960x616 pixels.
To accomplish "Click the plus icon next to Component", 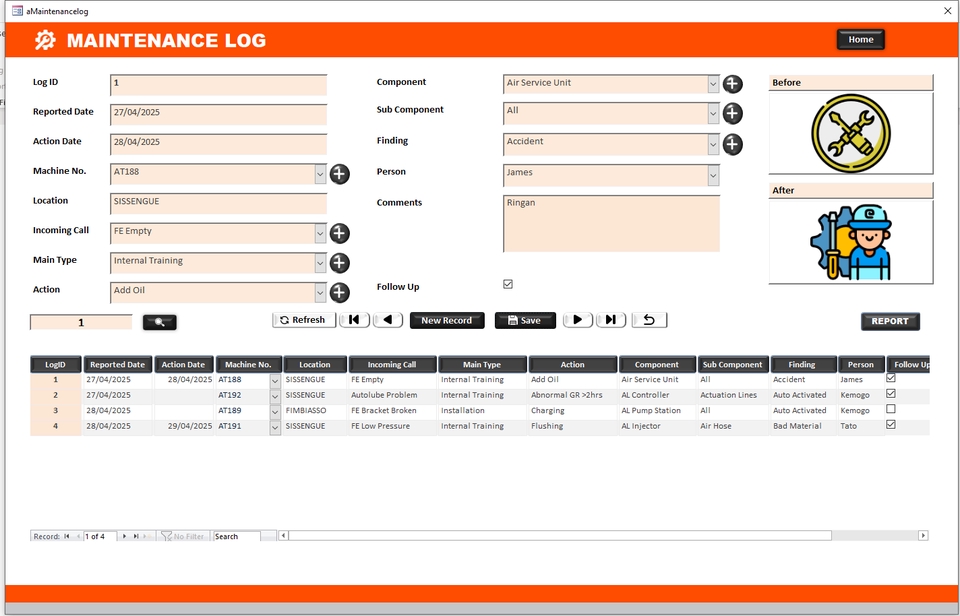I will point(732,85).
